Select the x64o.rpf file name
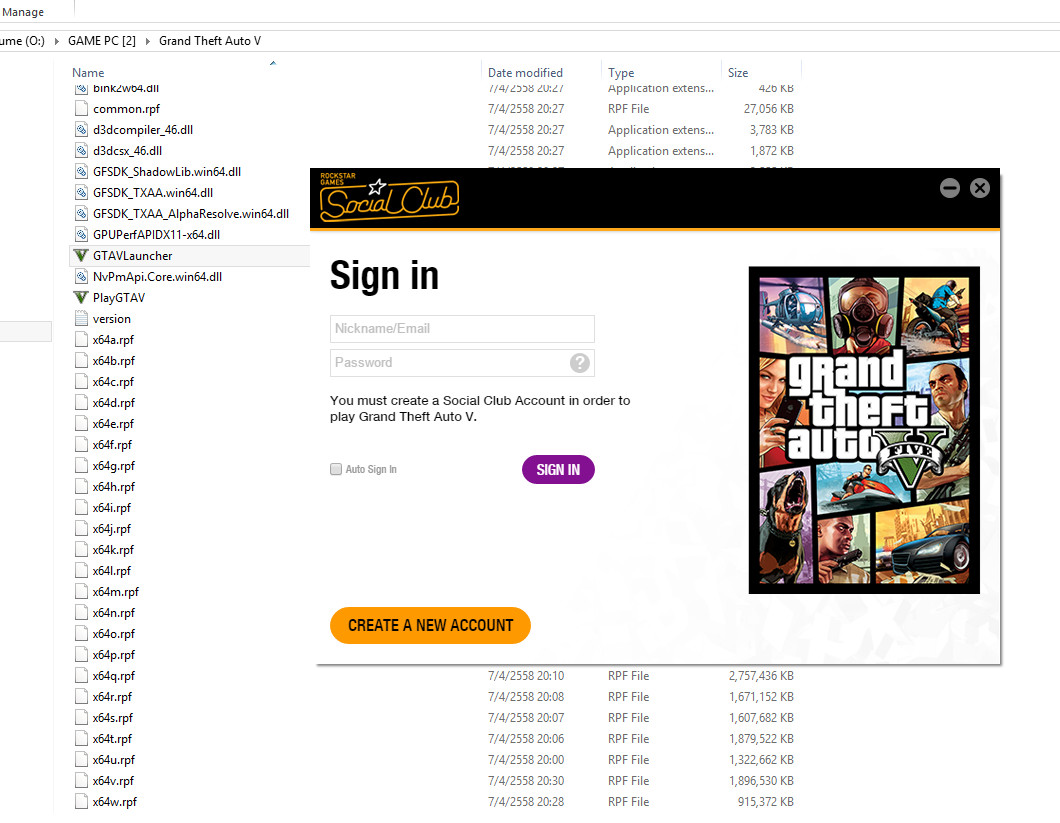The image size is (1060, 823). click(x=114, y=634)
